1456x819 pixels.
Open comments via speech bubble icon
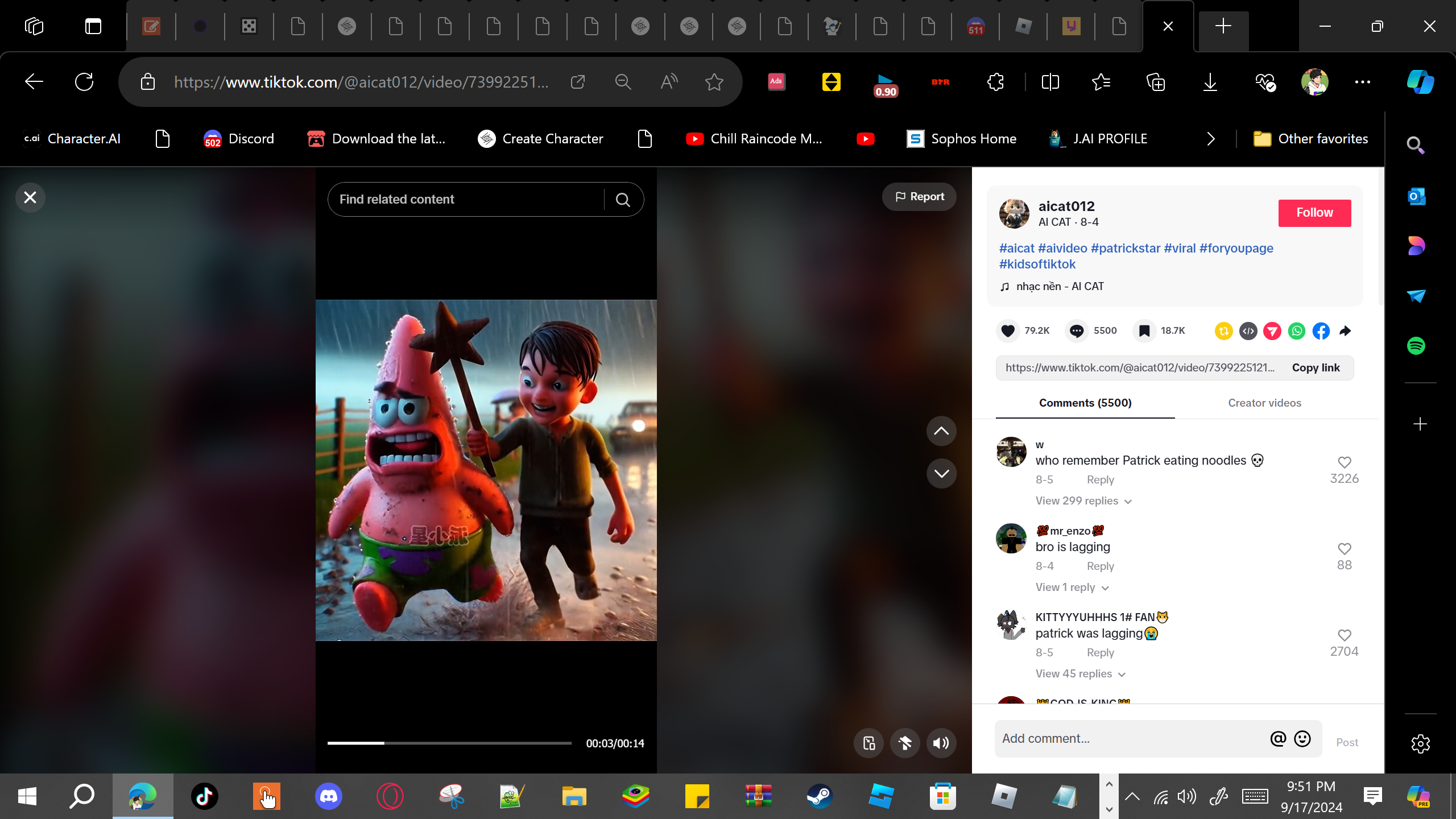tap(1077, 330)
